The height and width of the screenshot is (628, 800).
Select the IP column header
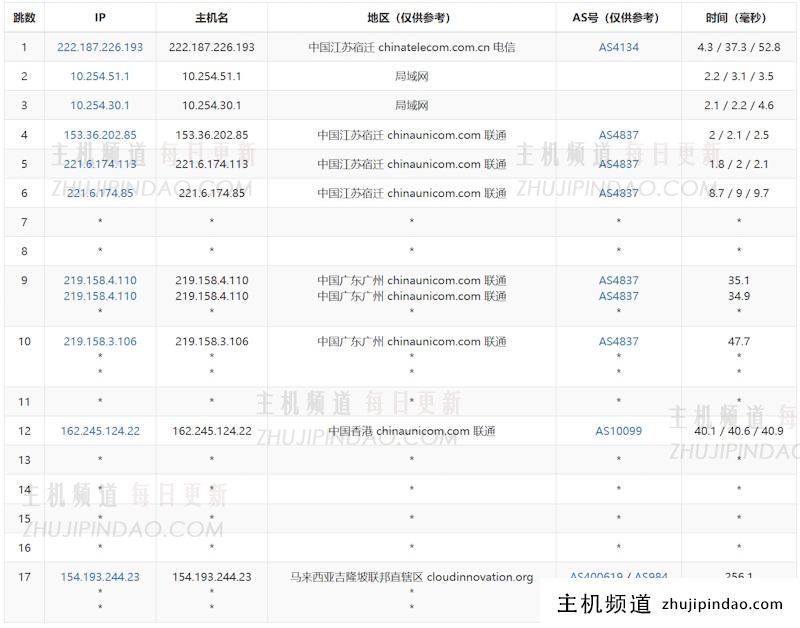click(100, 18)
